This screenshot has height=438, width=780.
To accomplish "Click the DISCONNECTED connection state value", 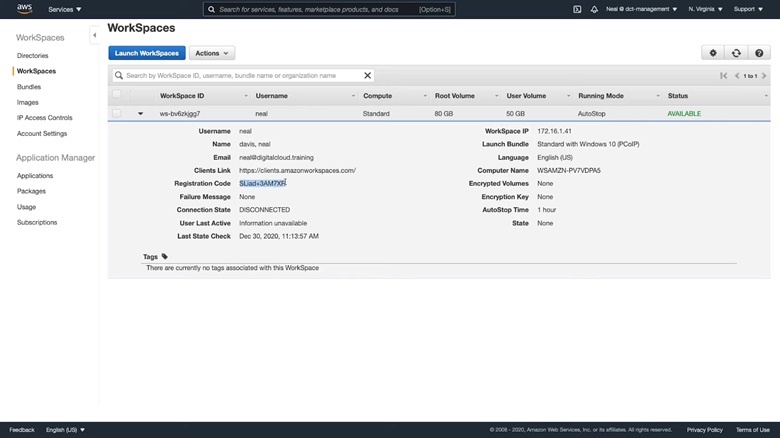I will (x=264, y=210).
